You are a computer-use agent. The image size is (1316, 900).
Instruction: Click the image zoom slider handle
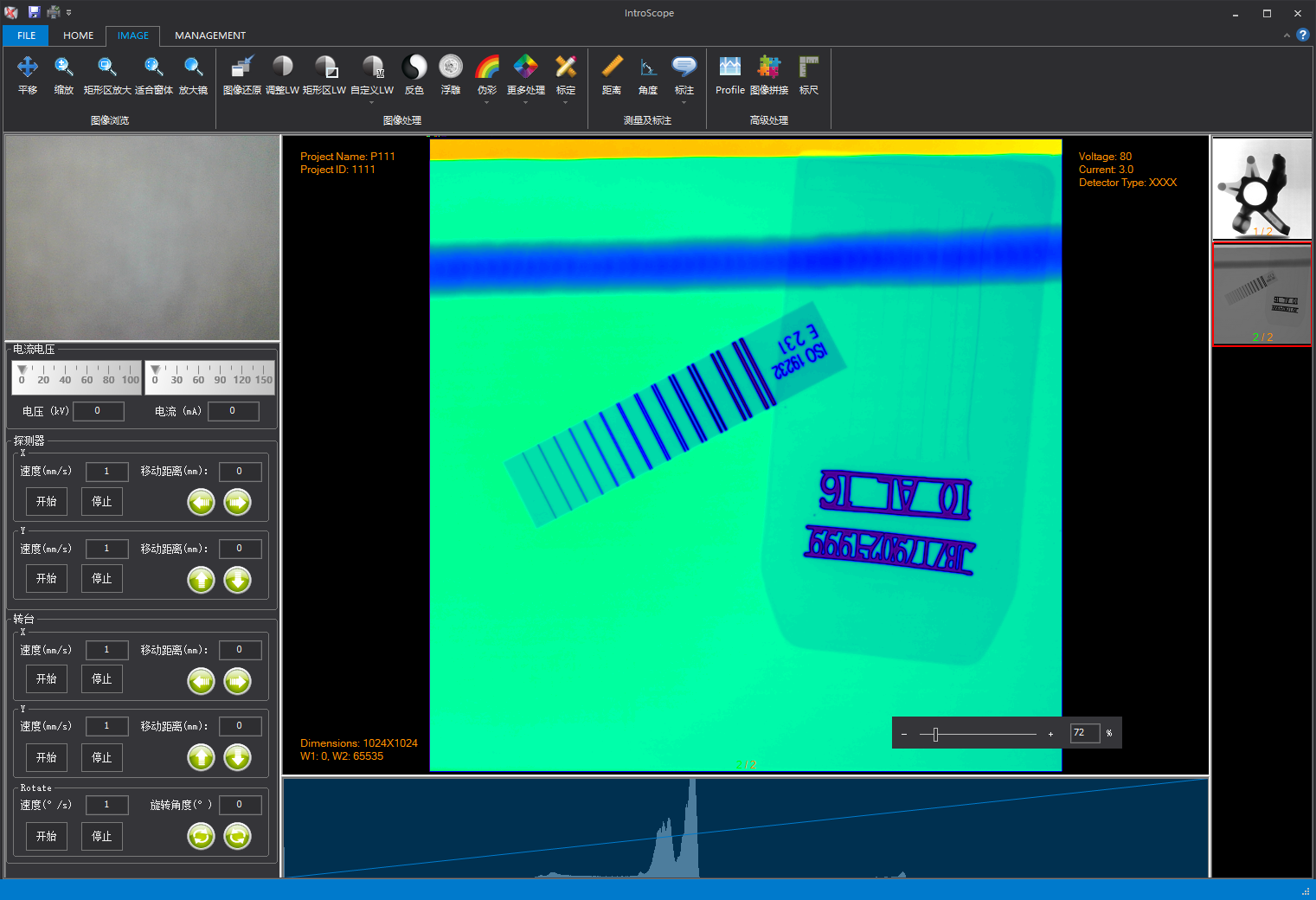(x=935, y=735)
